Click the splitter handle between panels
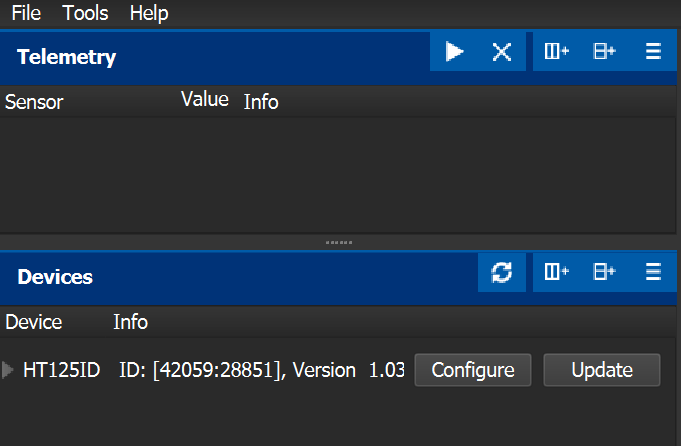 tap(340, 242)
